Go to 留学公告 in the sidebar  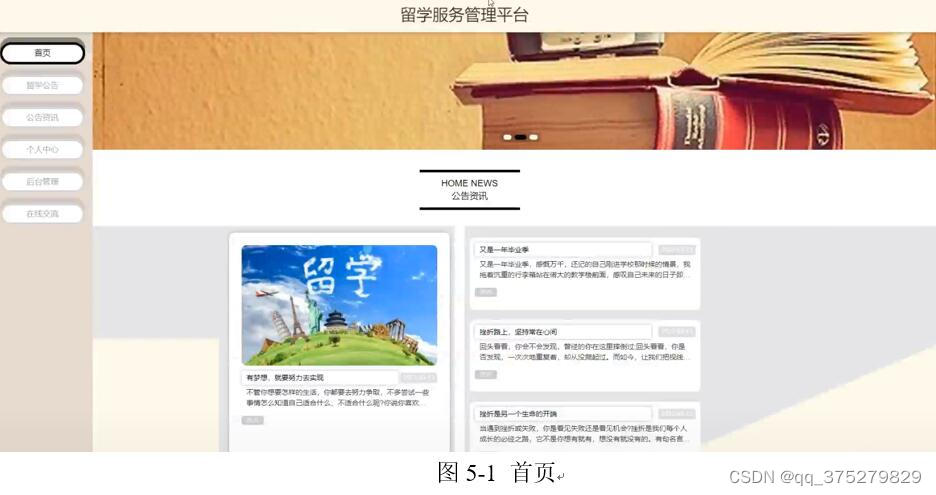click(x=42, y=85)
